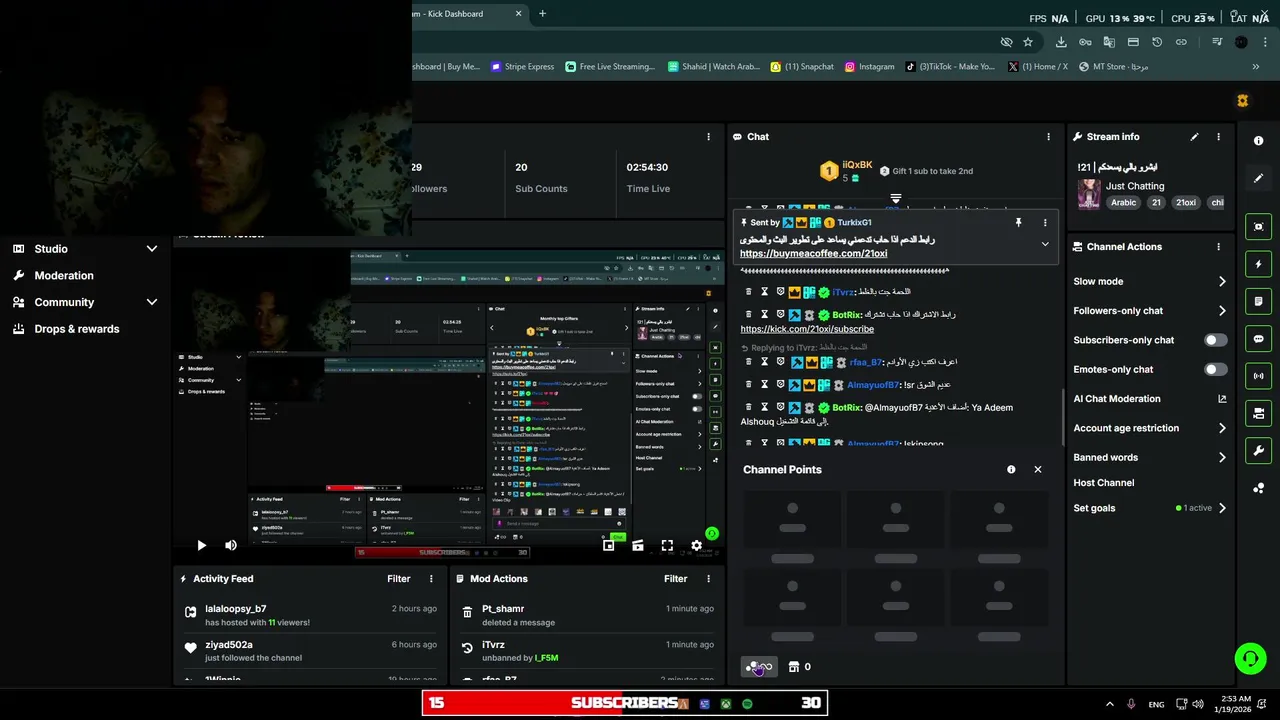Open the Channel Actions panel options menu
Image resolution: width=1280 pixels, height=720 pixels.
[x=1218, y=247]
